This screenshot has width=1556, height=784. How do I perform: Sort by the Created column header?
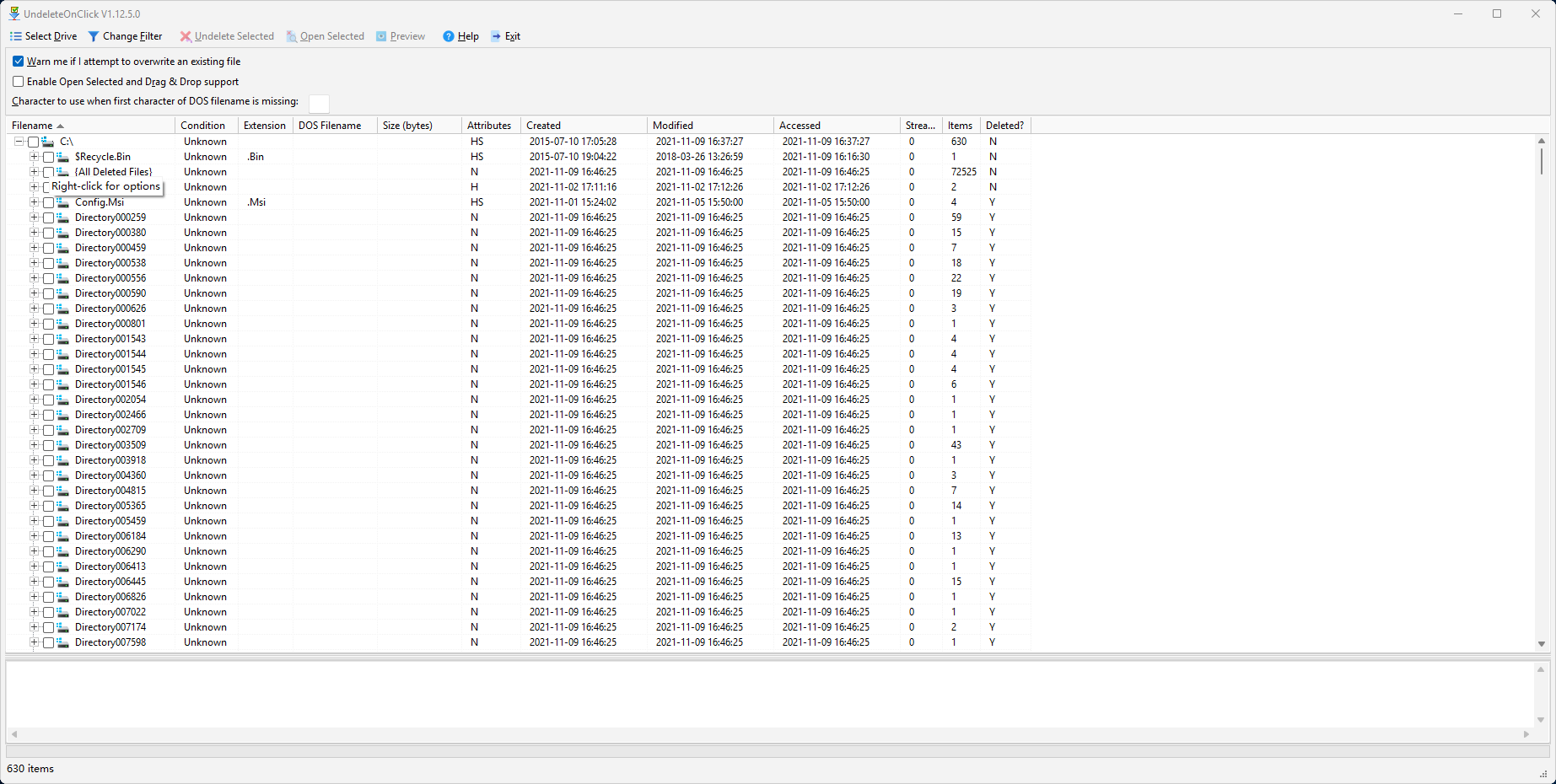pos(584,126)
